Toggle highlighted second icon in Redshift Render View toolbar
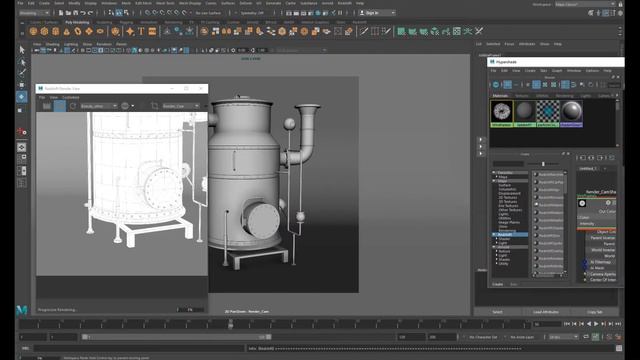 60,106
